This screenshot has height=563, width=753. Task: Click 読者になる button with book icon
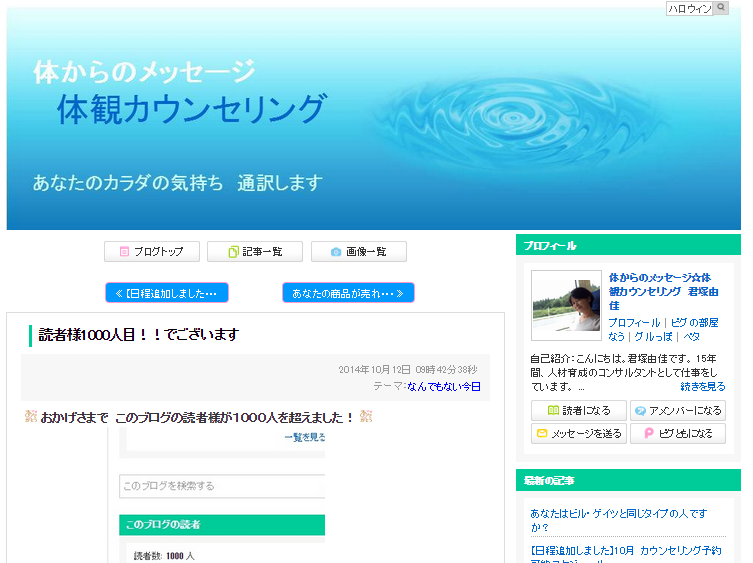579,411
